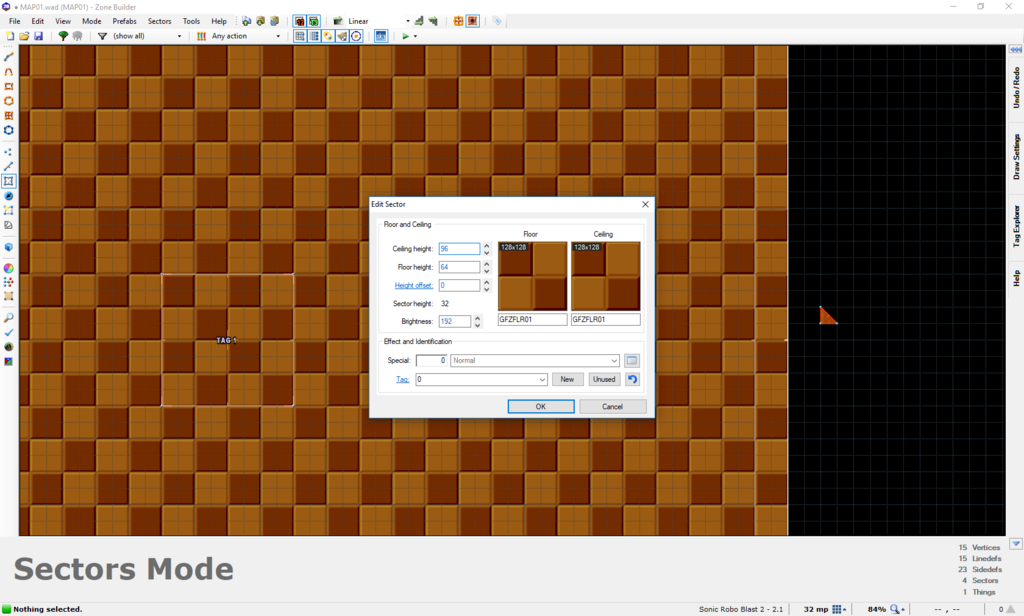Open the 'Any action' linedef filter dropdown
Viewport: 1024px width, 616px height.
[278, 36]
